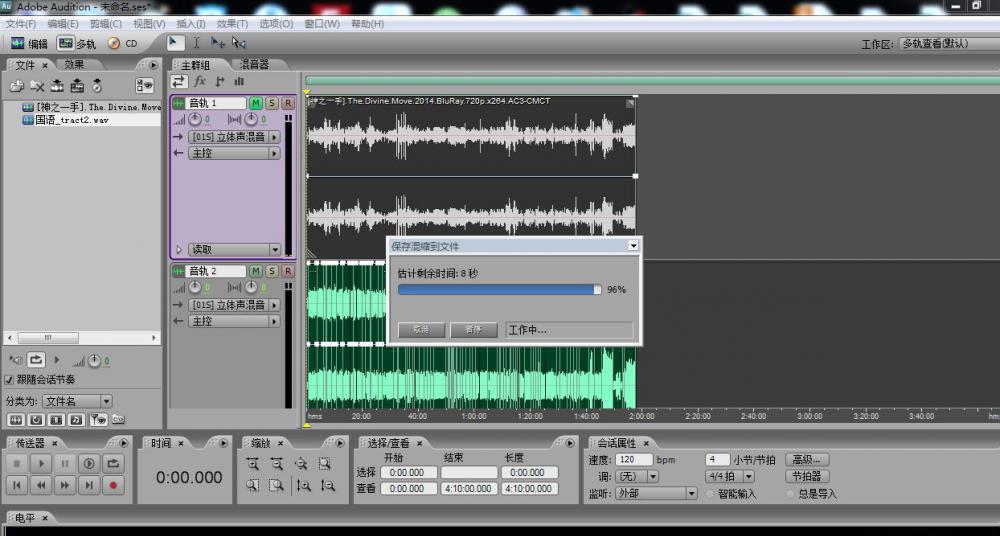Toggle loop playback in the transport panel

coord(114,463)
